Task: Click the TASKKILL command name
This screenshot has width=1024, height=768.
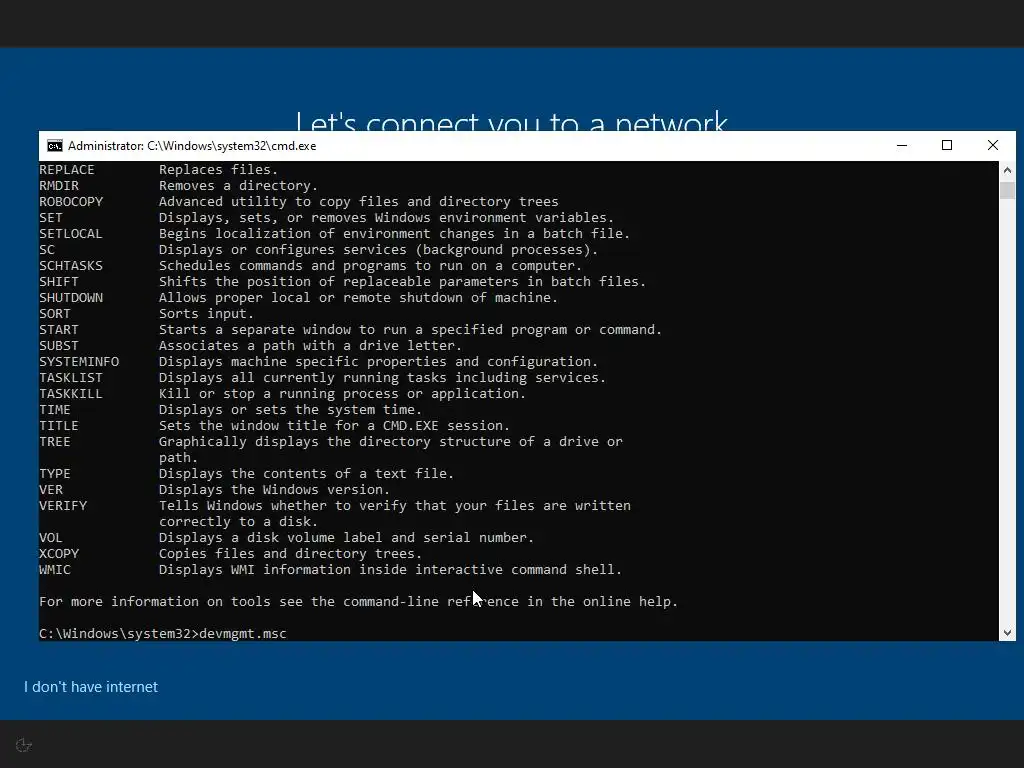Action: click(71, 394)
